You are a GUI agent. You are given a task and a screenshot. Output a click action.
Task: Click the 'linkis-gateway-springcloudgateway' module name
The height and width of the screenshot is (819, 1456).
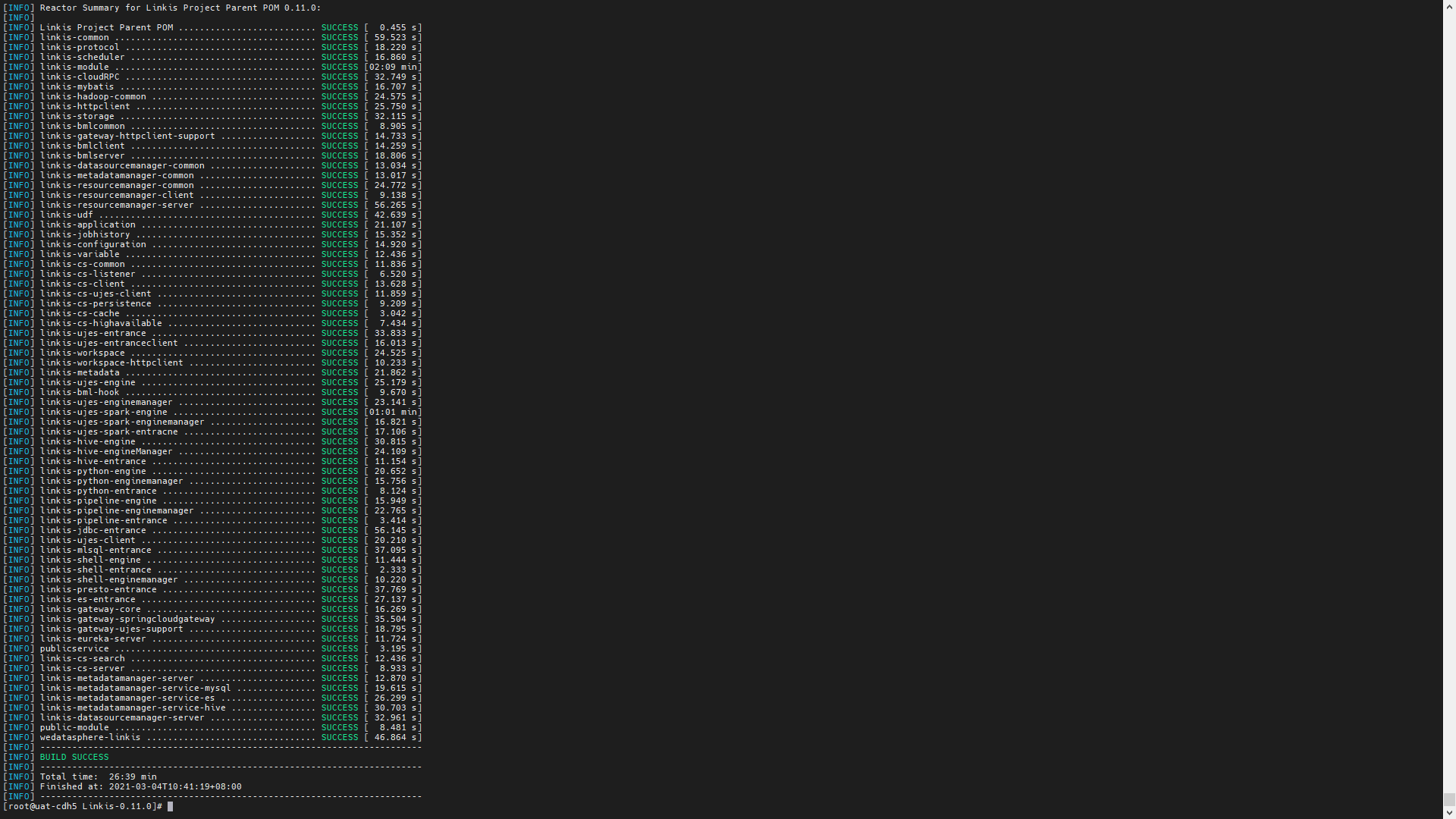(127, 619)
